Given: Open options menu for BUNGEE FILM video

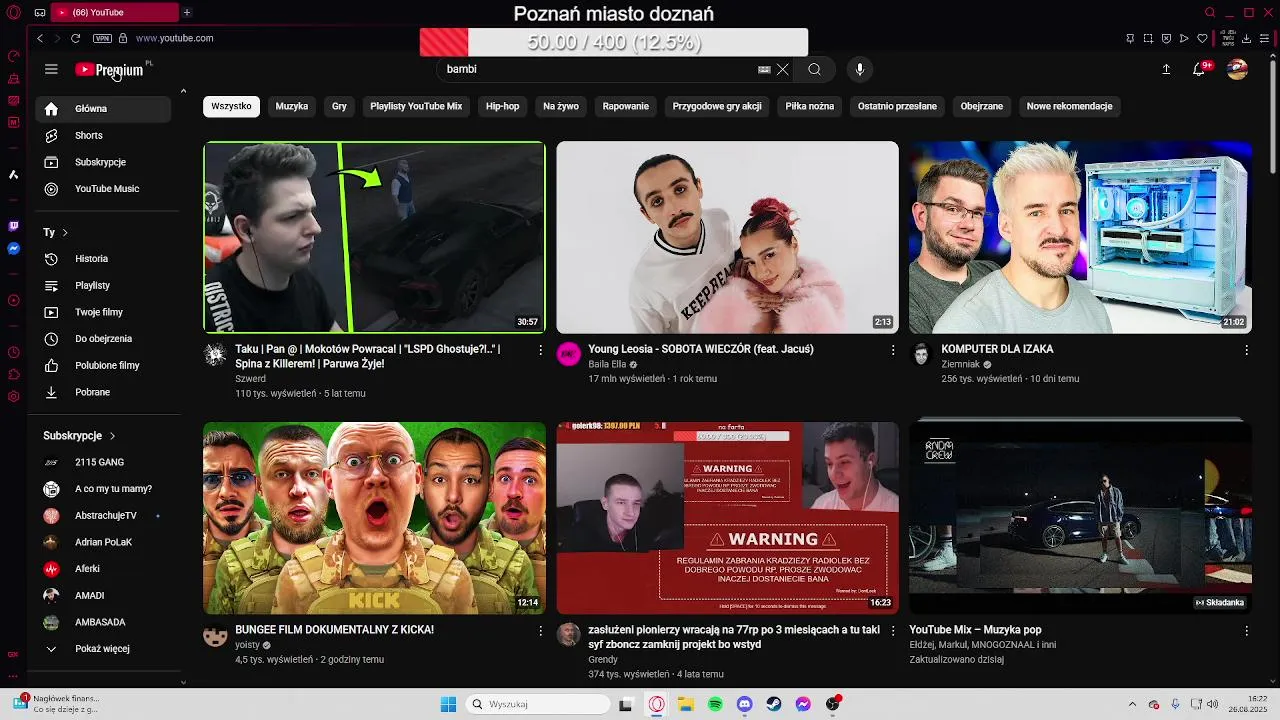Looking at the screenshot, I should pos(541,631).
